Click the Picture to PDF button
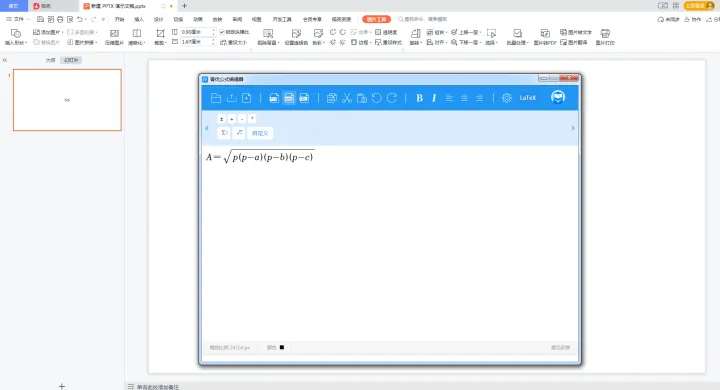Viewport: 720px width, 390px height. click(x=545, y=37)
